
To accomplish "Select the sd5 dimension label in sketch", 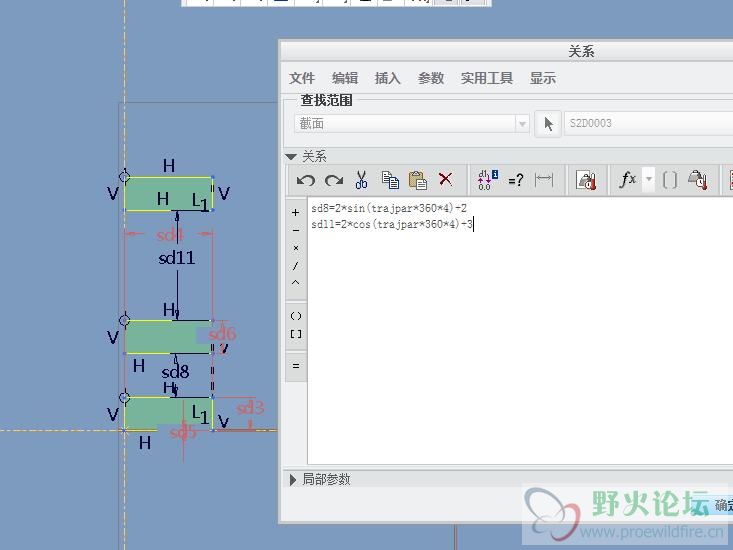I will point(183,432).
